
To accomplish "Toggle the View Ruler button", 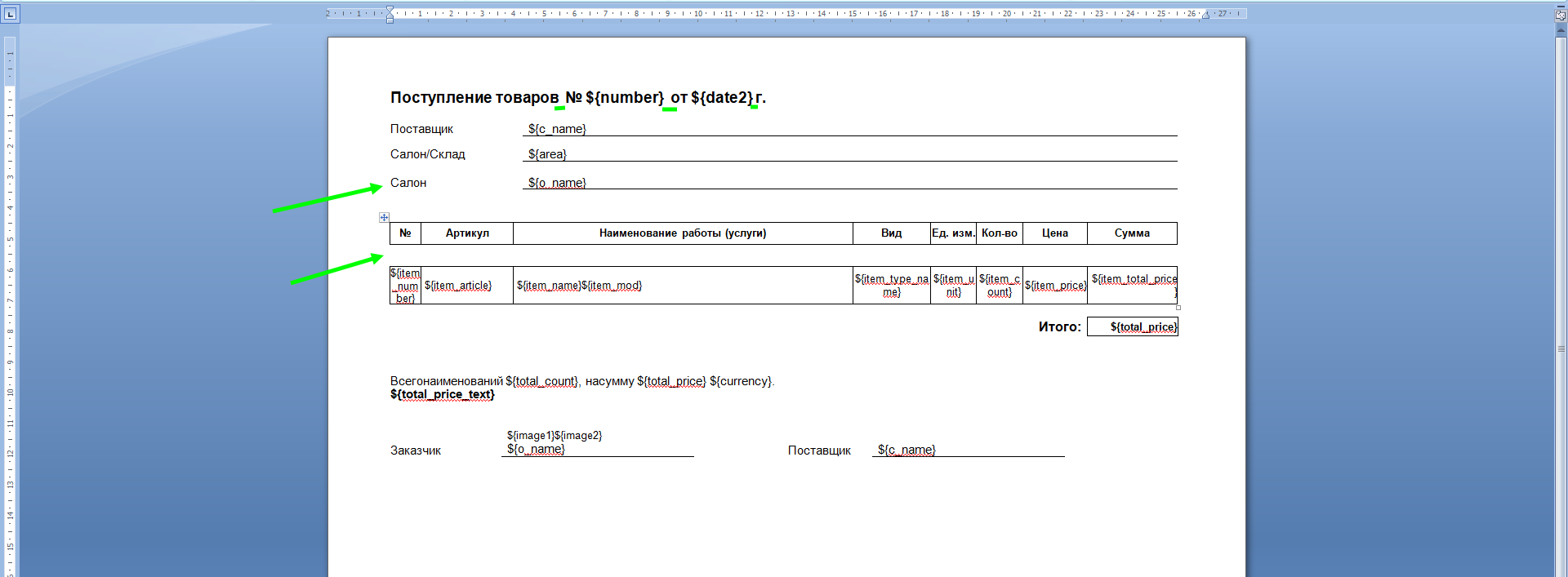I will pyautogui.click(x=1561, y=15).
